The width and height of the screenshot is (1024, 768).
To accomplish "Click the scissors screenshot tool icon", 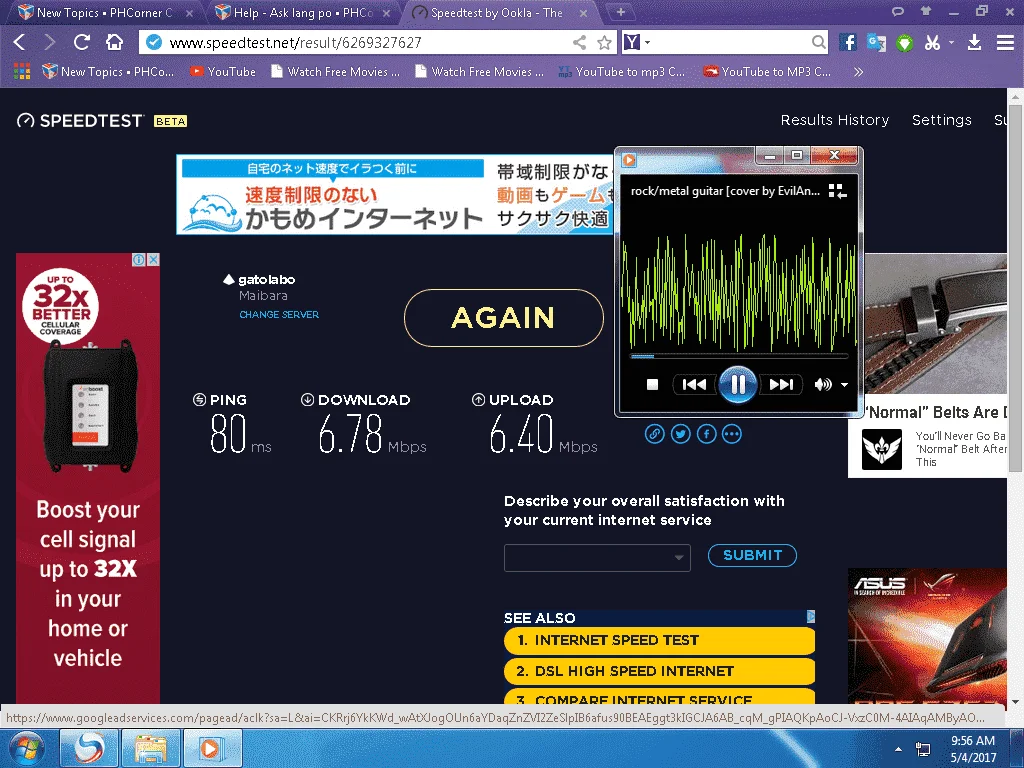I will (x=933, y=42).
